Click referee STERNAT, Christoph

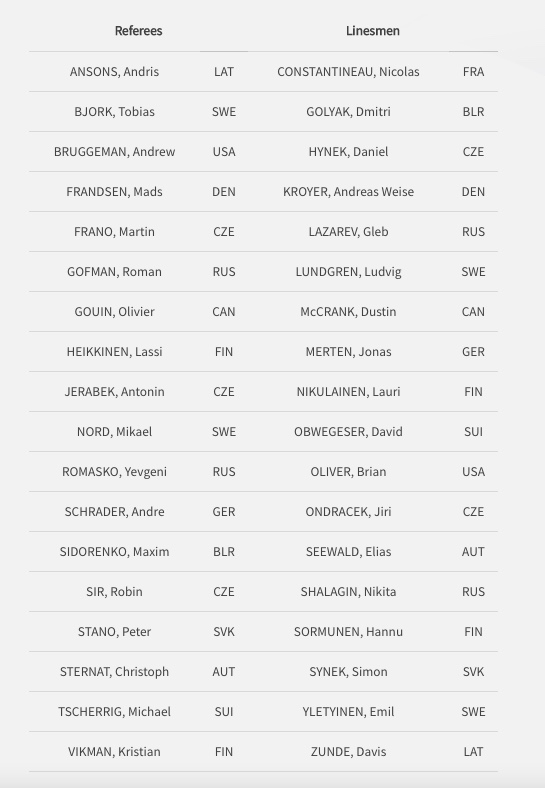[x=114, y=671]
